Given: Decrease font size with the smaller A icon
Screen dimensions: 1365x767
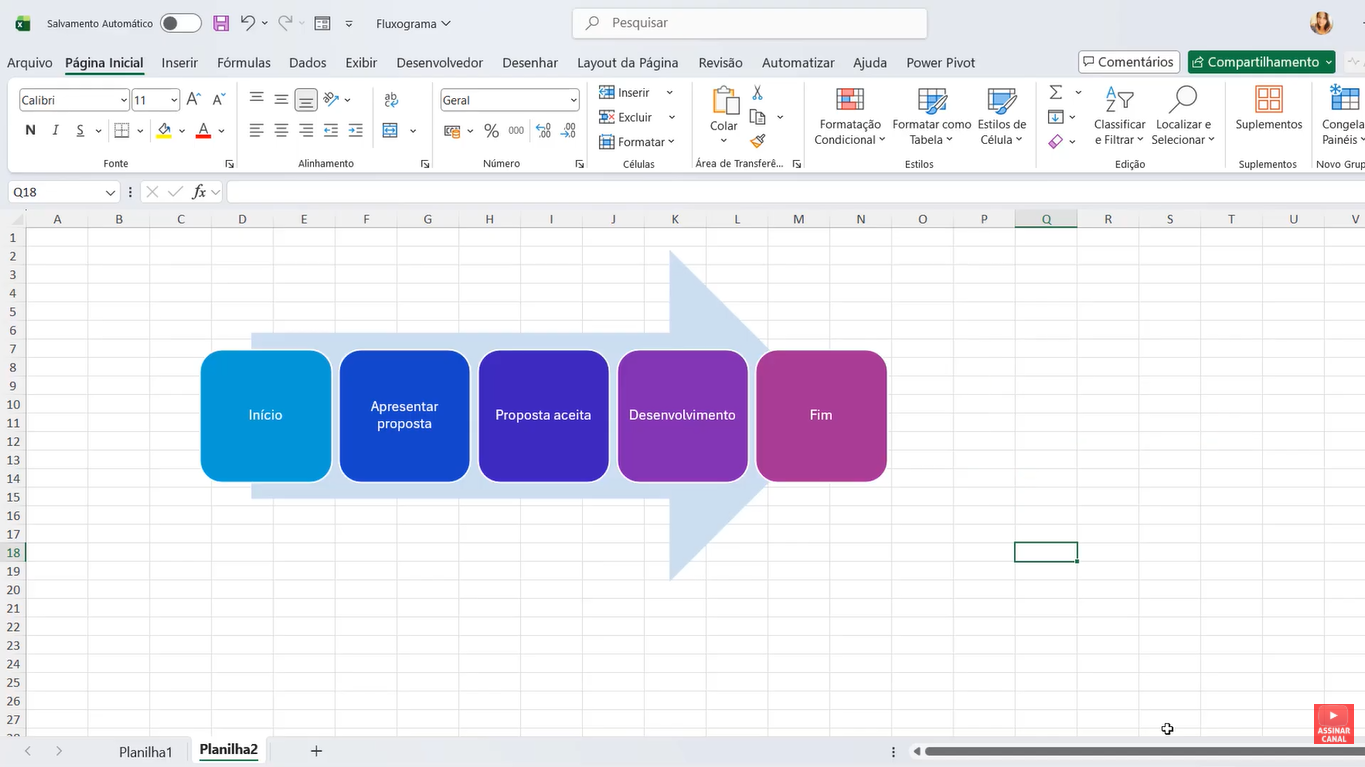Looking at the screenshot, I should point(218,100).
